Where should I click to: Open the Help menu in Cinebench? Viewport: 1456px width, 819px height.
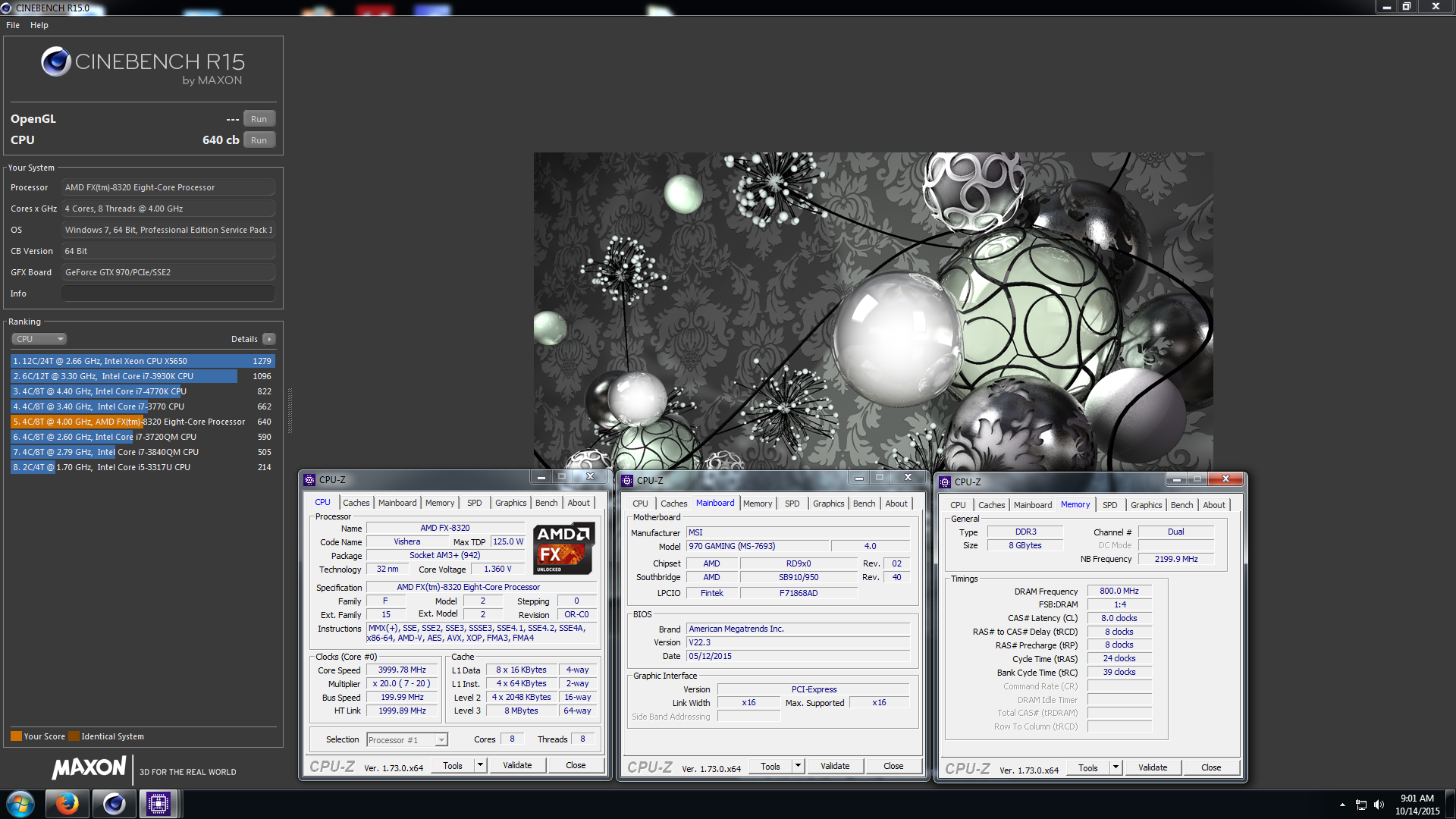[x=39, y=25]
